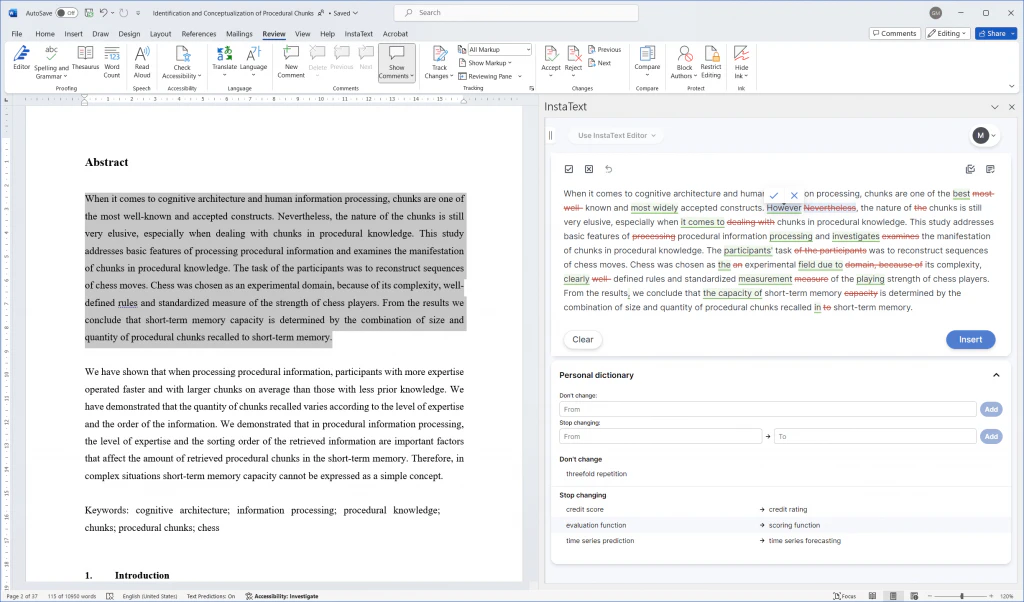Click the Clear button

583,339
